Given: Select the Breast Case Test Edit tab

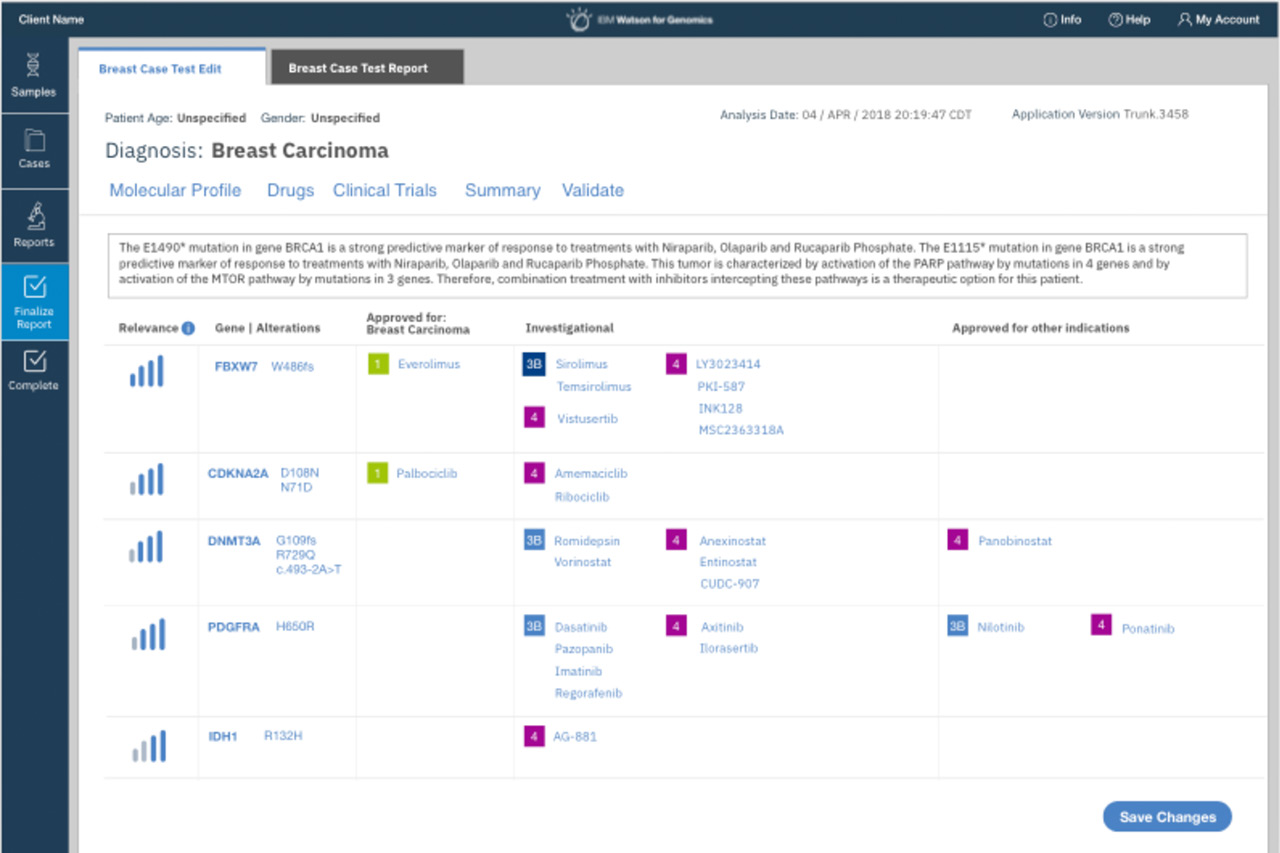Looking at the screenshot, I should (160, 69).
